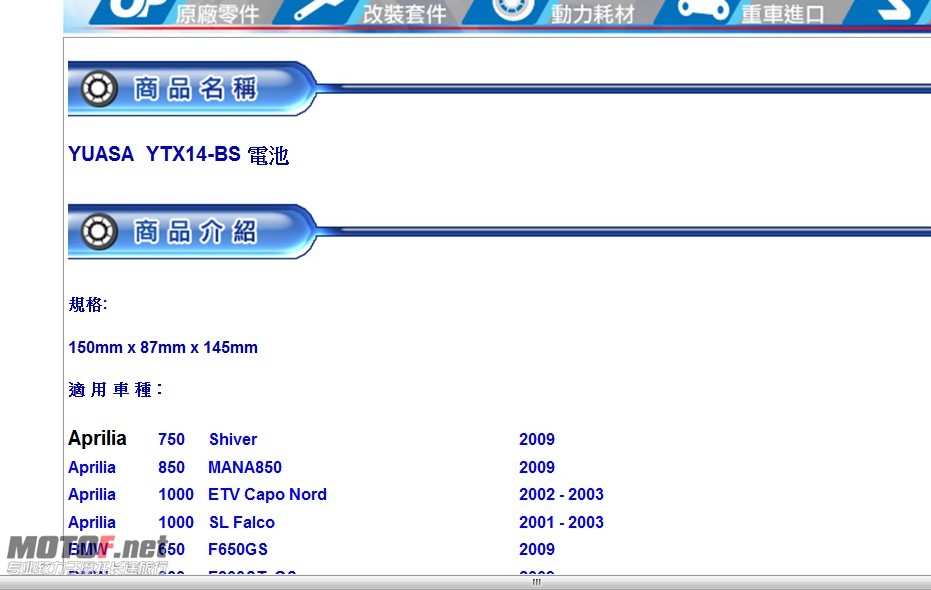The image size is (931, 590).
Task: Open the 原廠零件 navigation tab
Action: coord(217,14)
